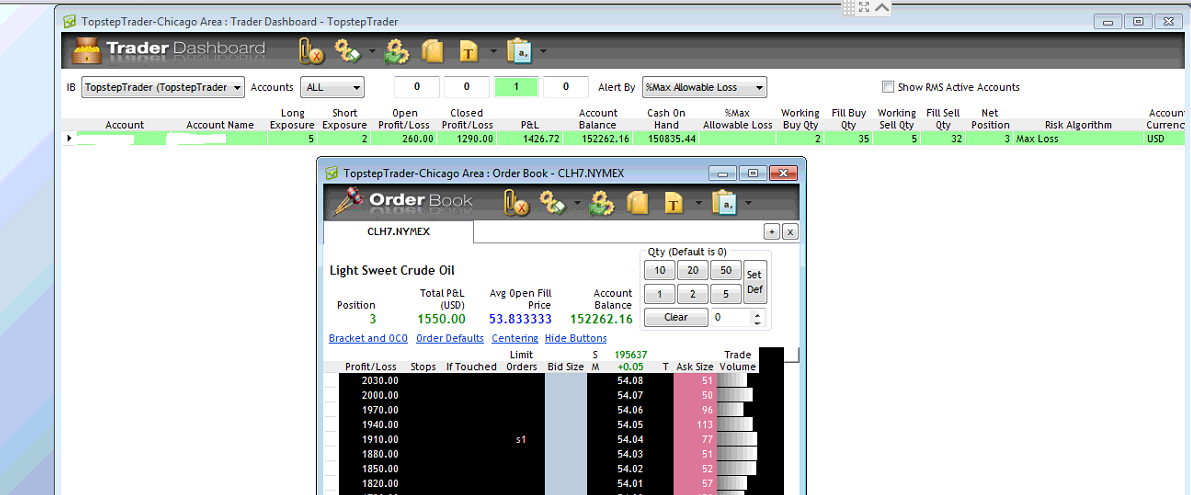Screen dimensions: 1191x495
Task: Click the gears with money icon in Trader Dashboard
Action: pyautogui.click(x=349, y=52)
